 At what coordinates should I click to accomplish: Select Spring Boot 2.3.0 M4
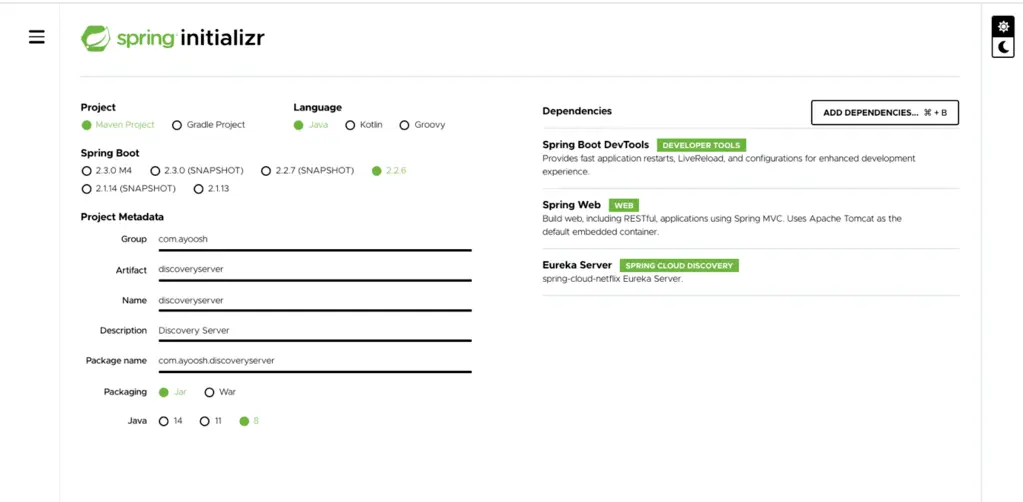point(106,170)
